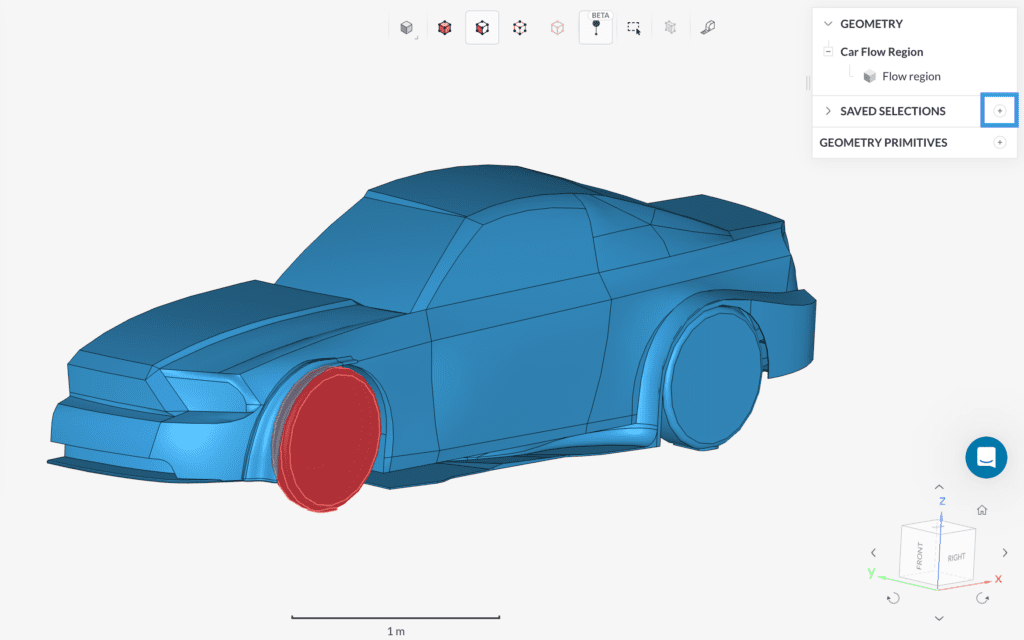Add a geometry primitive via plus button
This screenshot has width=1024, height=640.
click(998, 142)
